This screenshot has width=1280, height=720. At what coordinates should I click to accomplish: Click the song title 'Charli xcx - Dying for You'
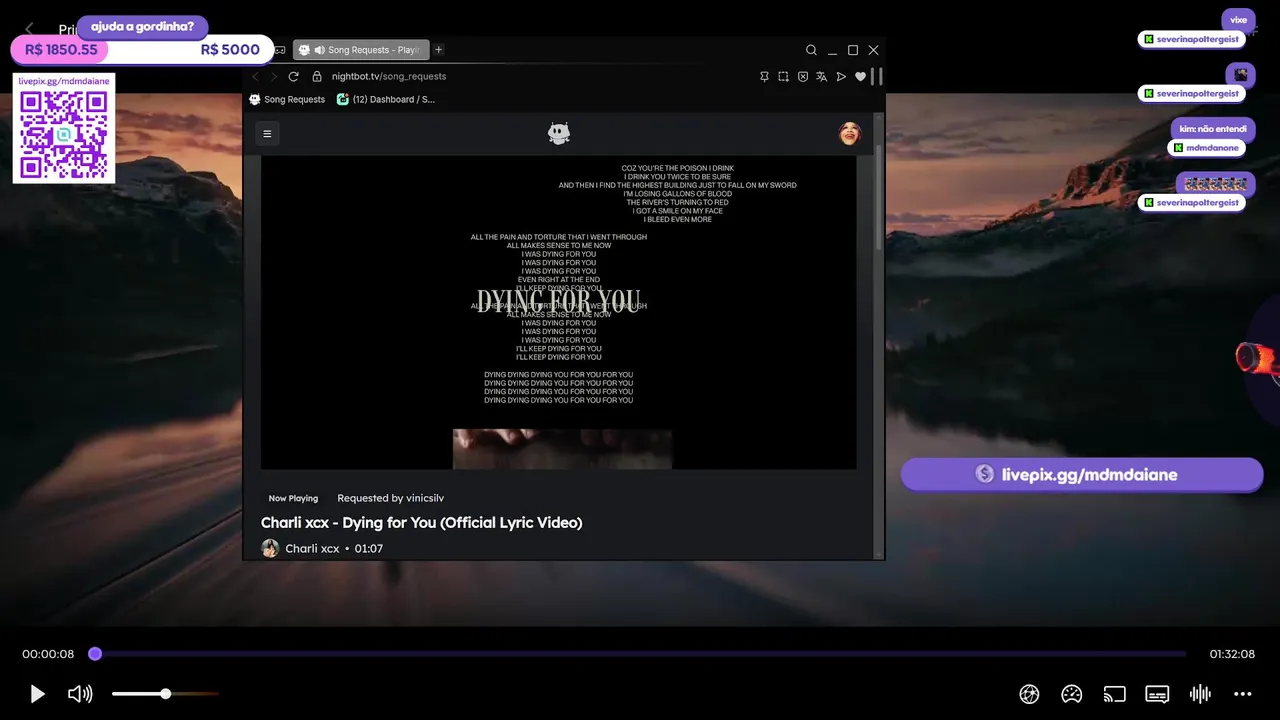421,522
